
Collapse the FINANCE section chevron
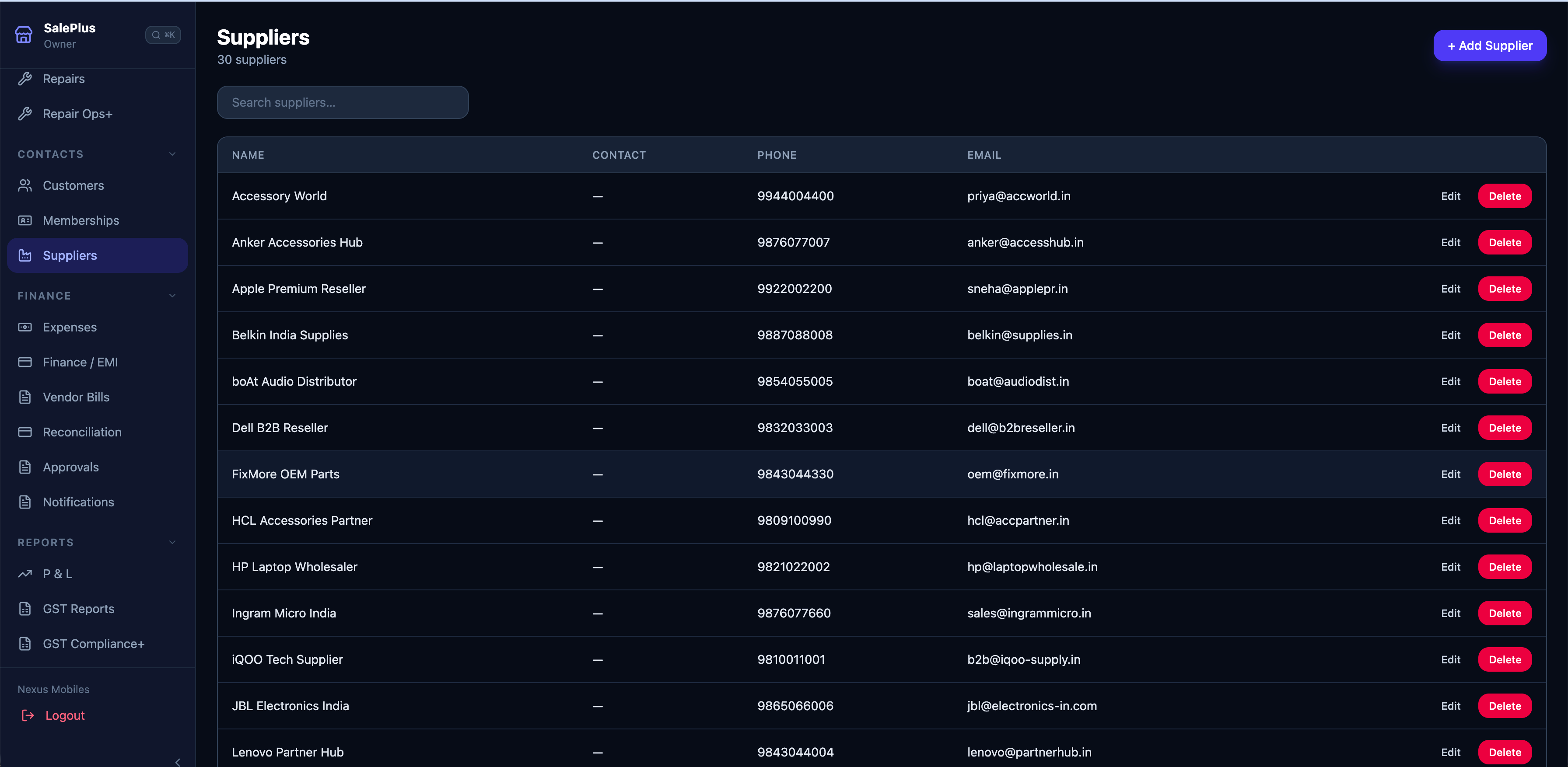[172, 296]
